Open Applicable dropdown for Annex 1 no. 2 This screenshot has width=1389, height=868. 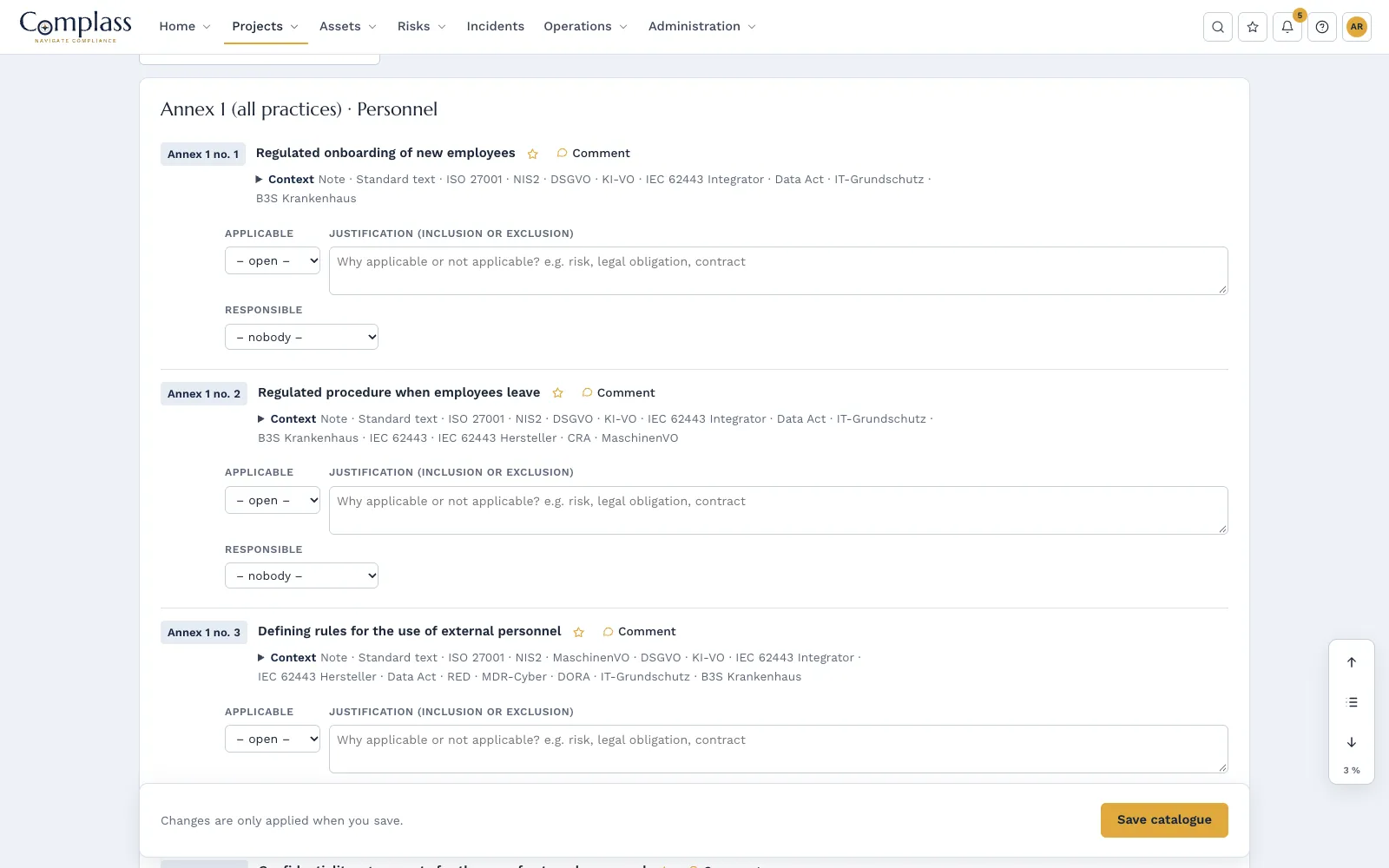tap(273, 501)
